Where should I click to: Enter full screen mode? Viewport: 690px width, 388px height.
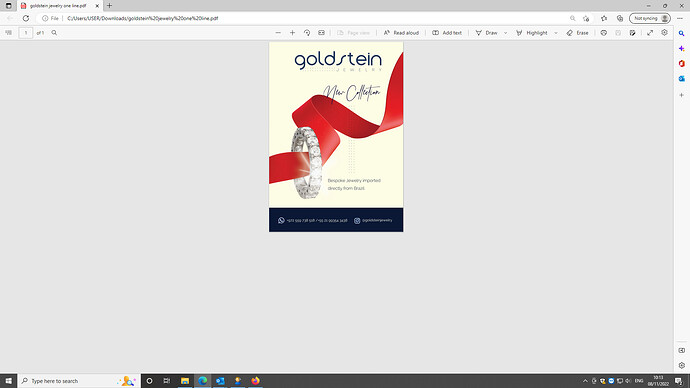pyautogui.click(x=650, y=33)
